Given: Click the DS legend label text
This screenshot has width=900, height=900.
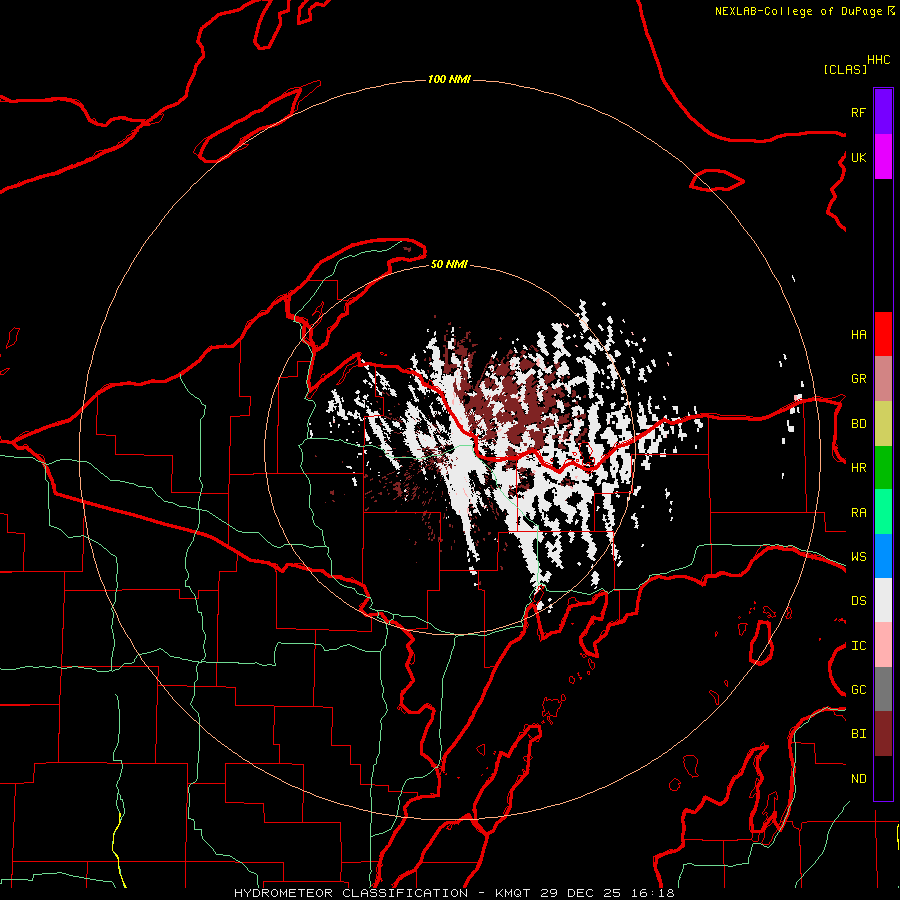Looking at the screenshot, I should 859,601.
